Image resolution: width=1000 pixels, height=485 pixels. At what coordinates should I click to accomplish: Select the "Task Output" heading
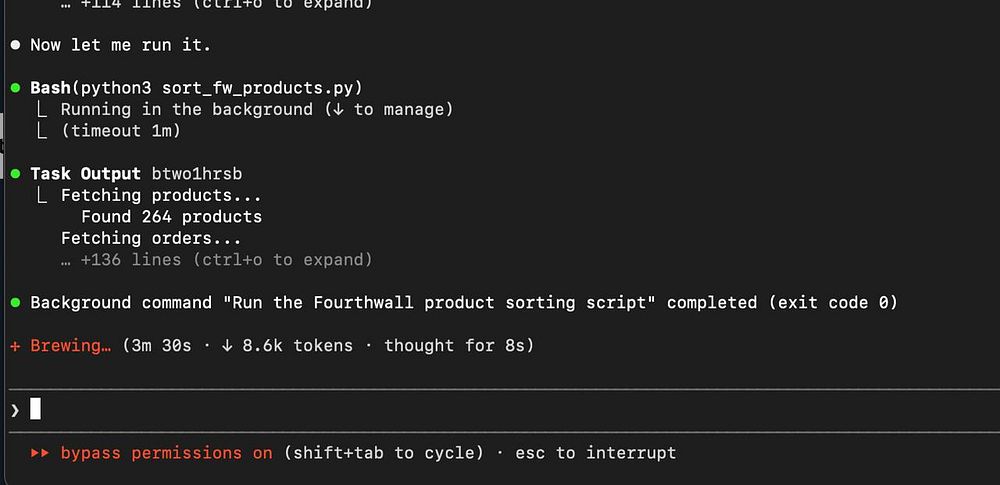[85, 174]
